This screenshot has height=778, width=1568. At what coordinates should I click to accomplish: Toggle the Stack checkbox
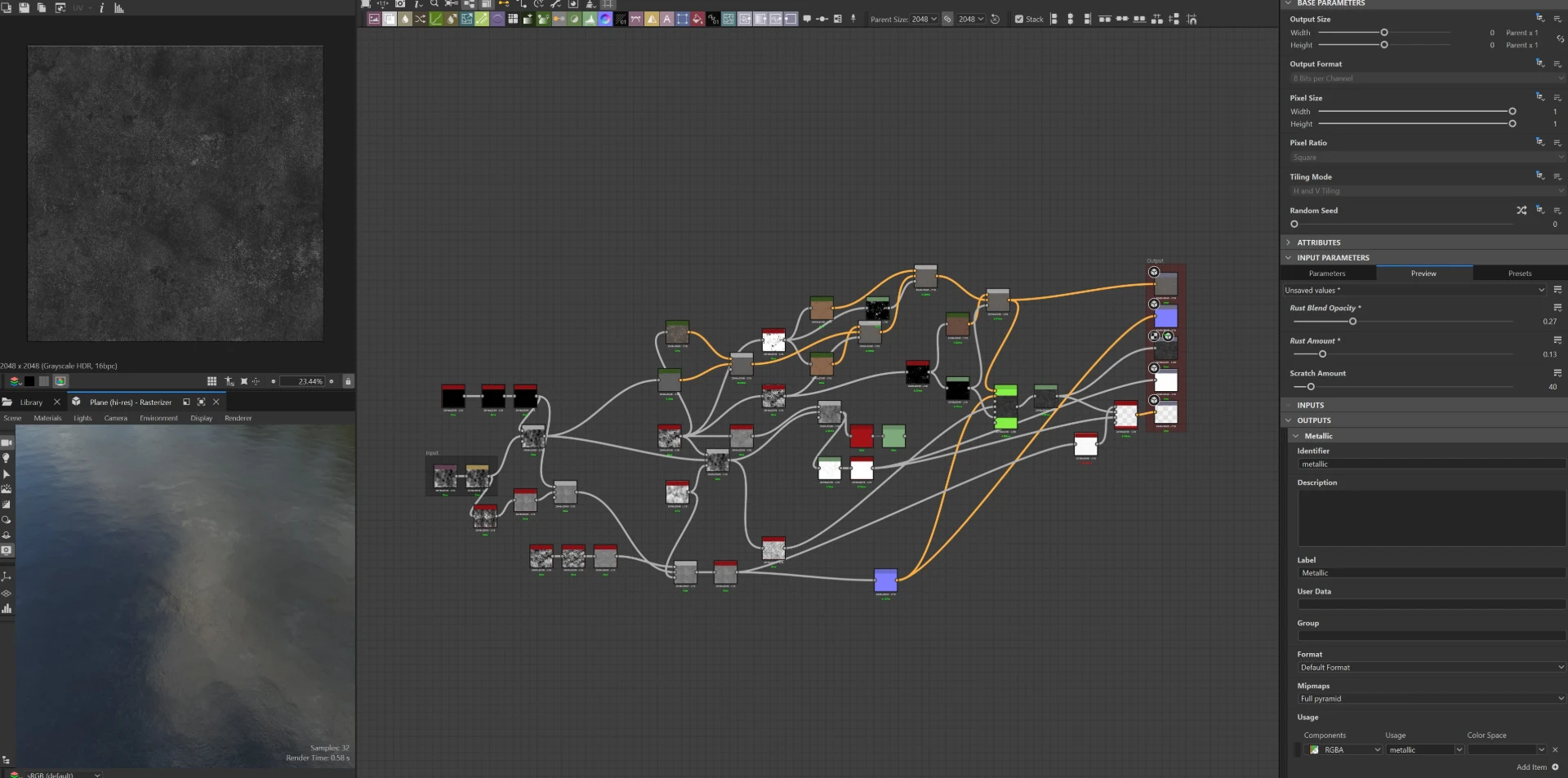[1018, 19]
